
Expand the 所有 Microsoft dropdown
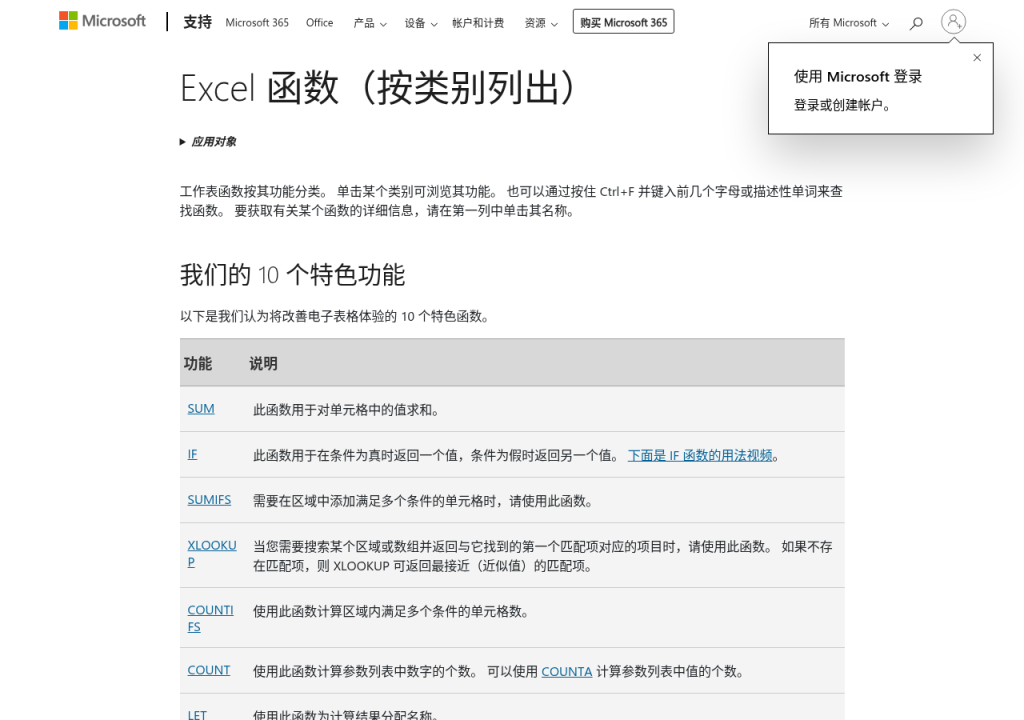tap(848, 24)
